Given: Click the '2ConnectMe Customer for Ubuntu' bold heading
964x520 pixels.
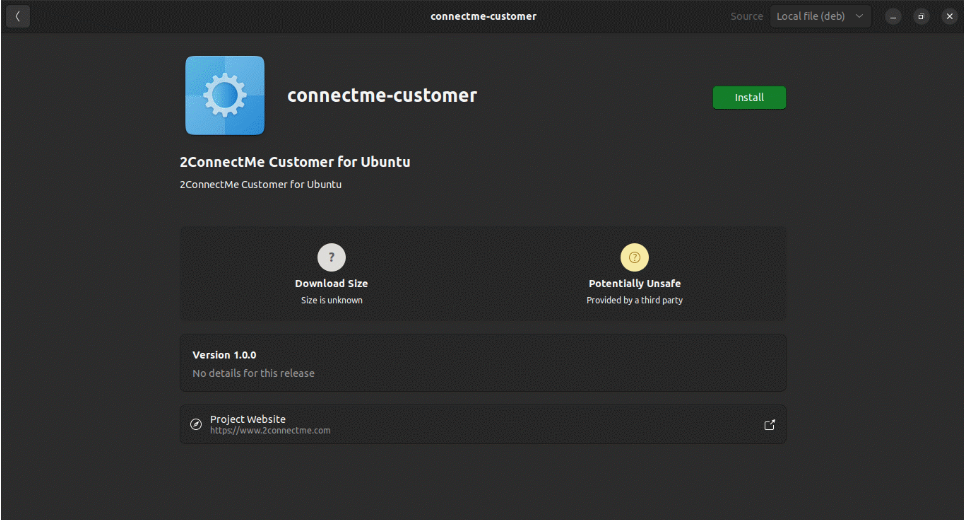Looking at the screenshot, I should pos(294,162).
